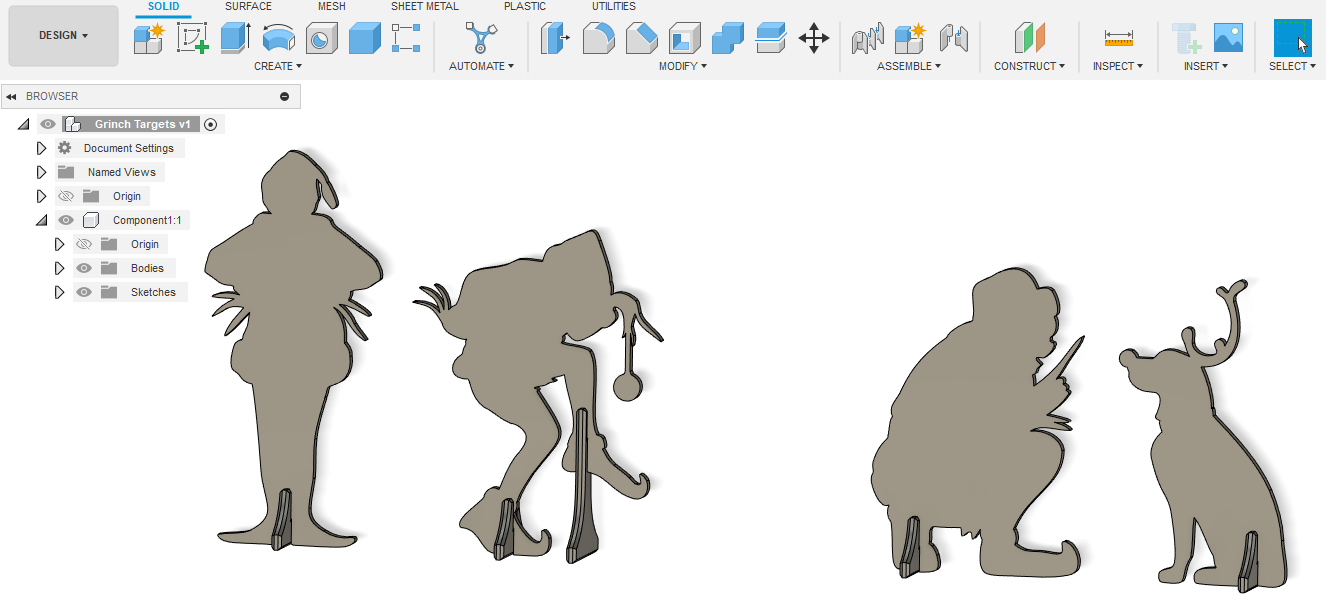Image resolution: width=1326 pixels, height=605 pixels.
Task: Select the Box primitive tool
Action: click(x=364, y=38)
